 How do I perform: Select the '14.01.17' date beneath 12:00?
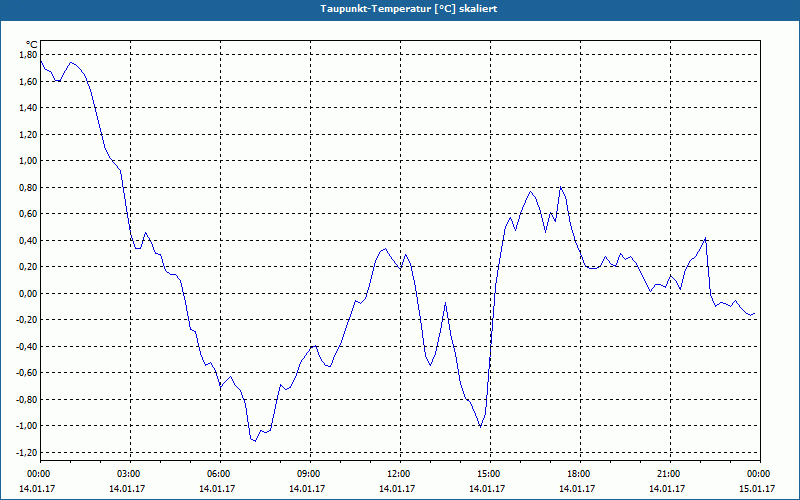tap(397, 489)
